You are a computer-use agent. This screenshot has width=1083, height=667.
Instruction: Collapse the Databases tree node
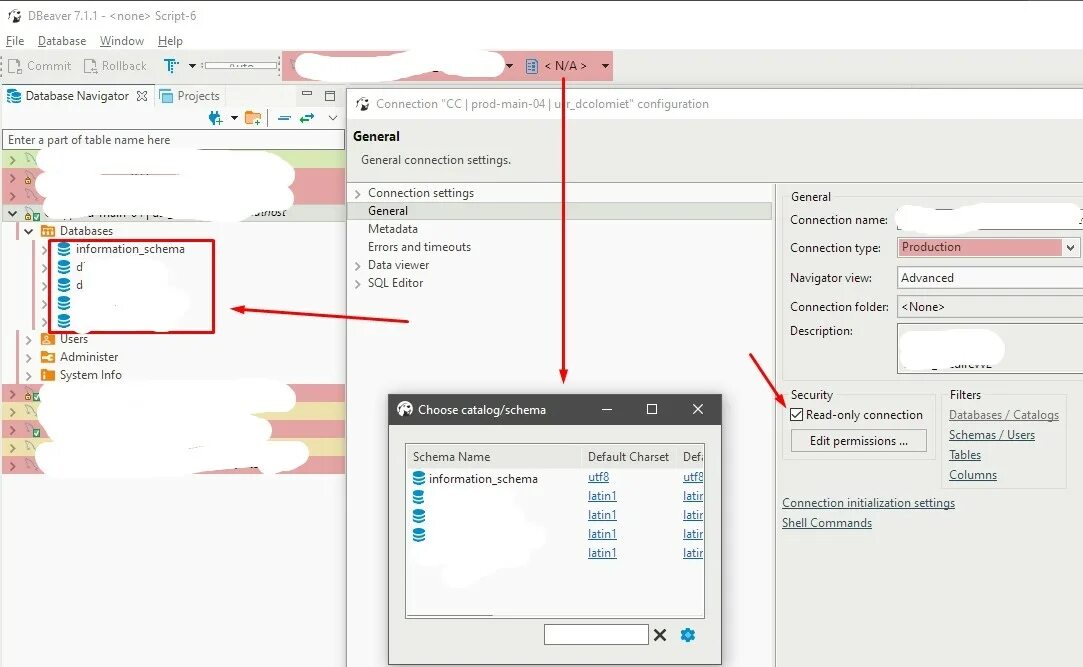[28, 231]
